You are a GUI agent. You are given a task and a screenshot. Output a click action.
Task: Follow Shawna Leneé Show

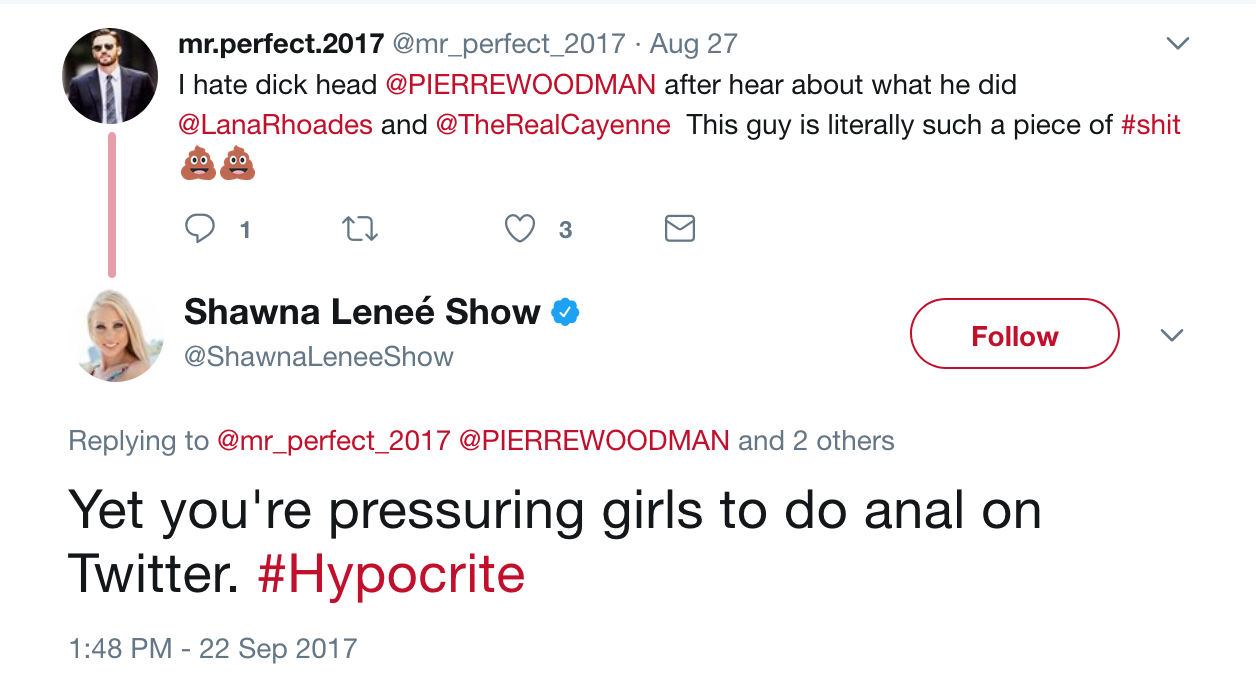[1014, 335]
